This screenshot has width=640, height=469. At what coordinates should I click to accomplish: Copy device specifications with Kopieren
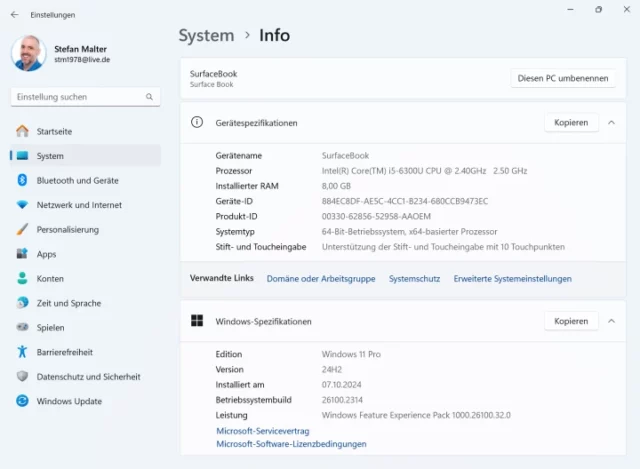click(x=571, y=122)
